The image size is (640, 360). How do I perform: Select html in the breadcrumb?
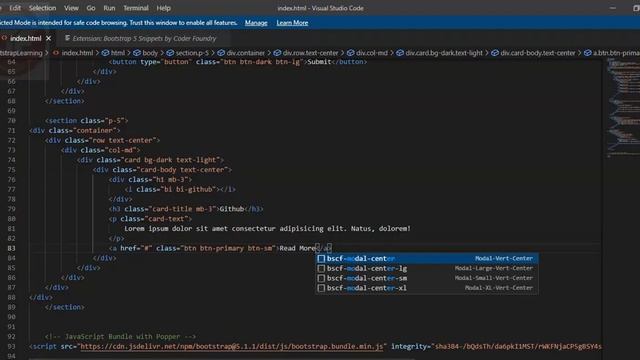(x=118, y=53)
